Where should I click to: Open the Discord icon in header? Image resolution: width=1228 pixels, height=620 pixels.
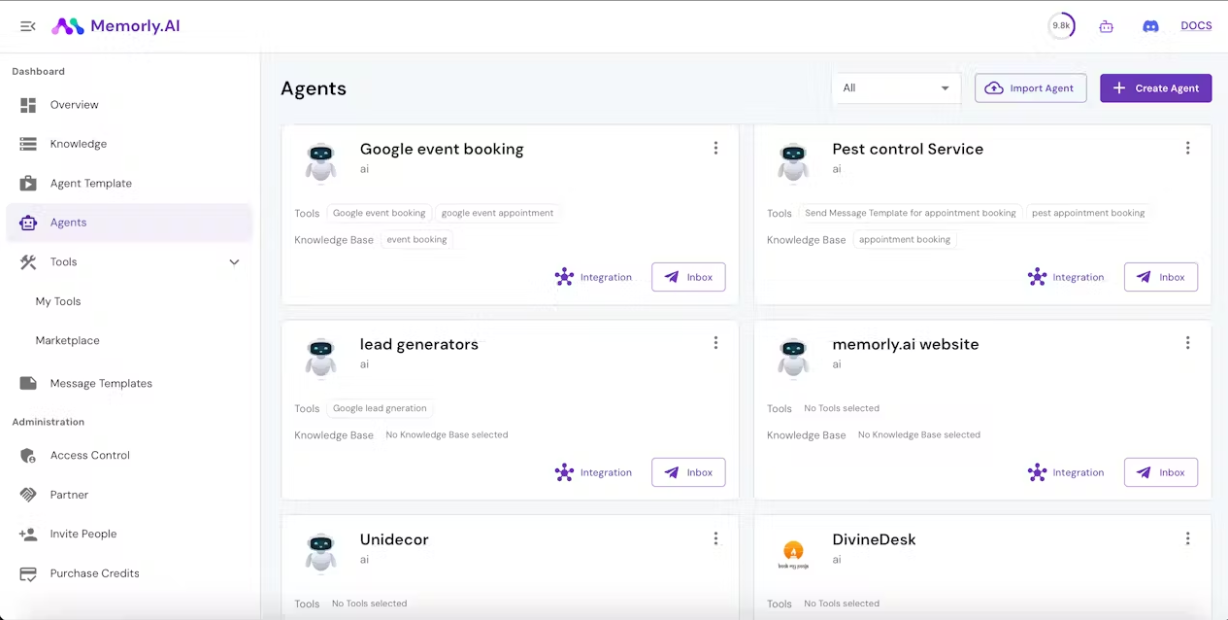1150,27
